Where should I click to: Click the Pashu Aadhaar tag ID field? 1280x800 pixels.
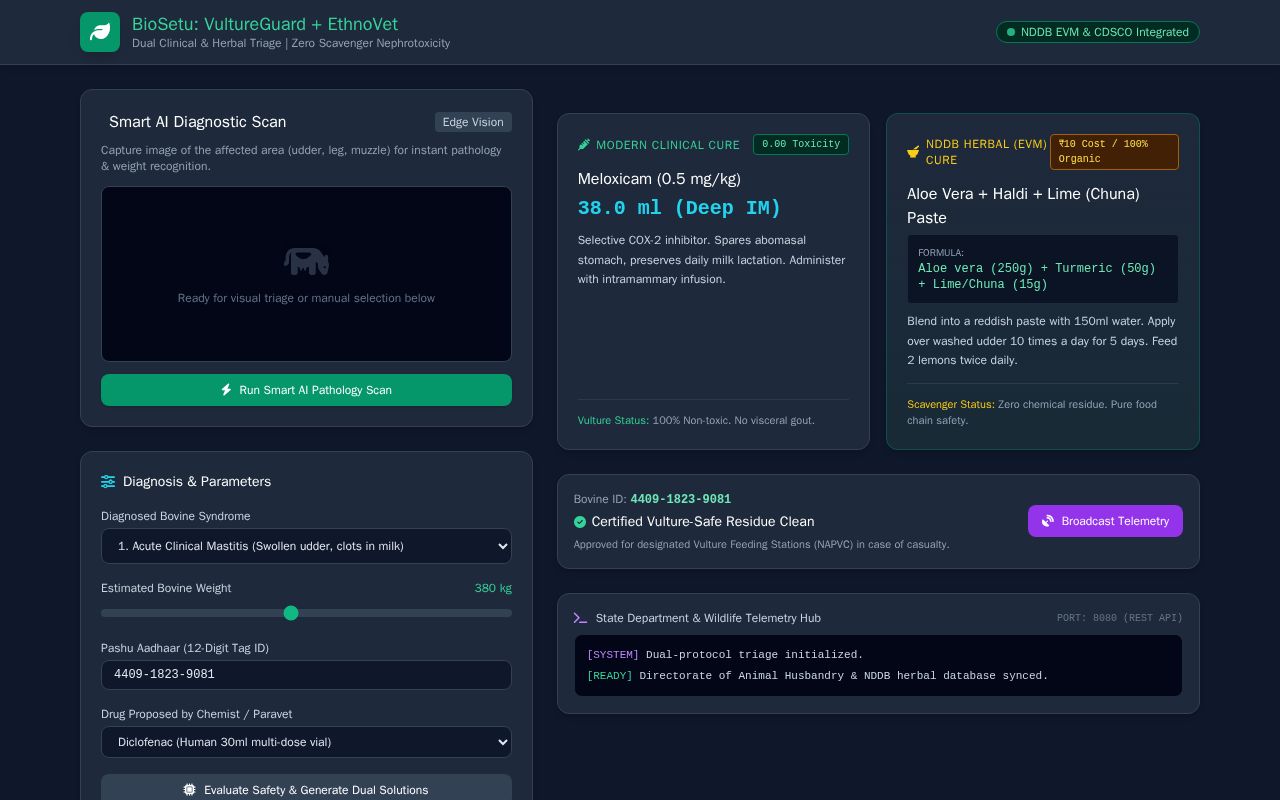tap(306, 675)
